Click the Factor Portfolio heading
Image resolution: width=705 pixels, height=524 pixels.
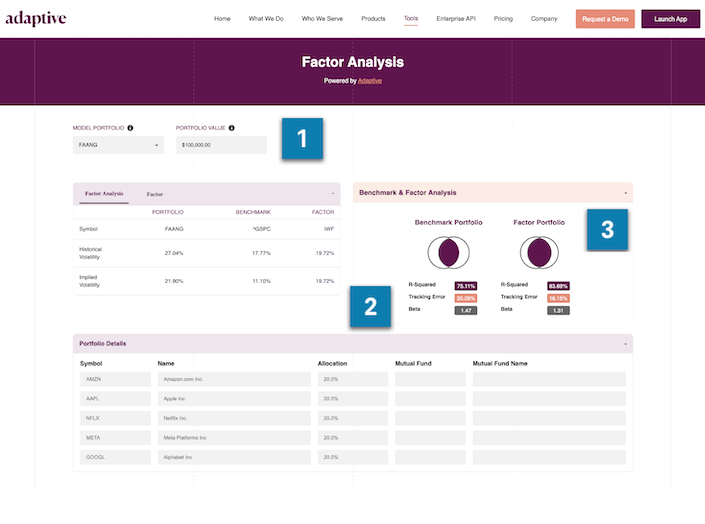point(539,222)
